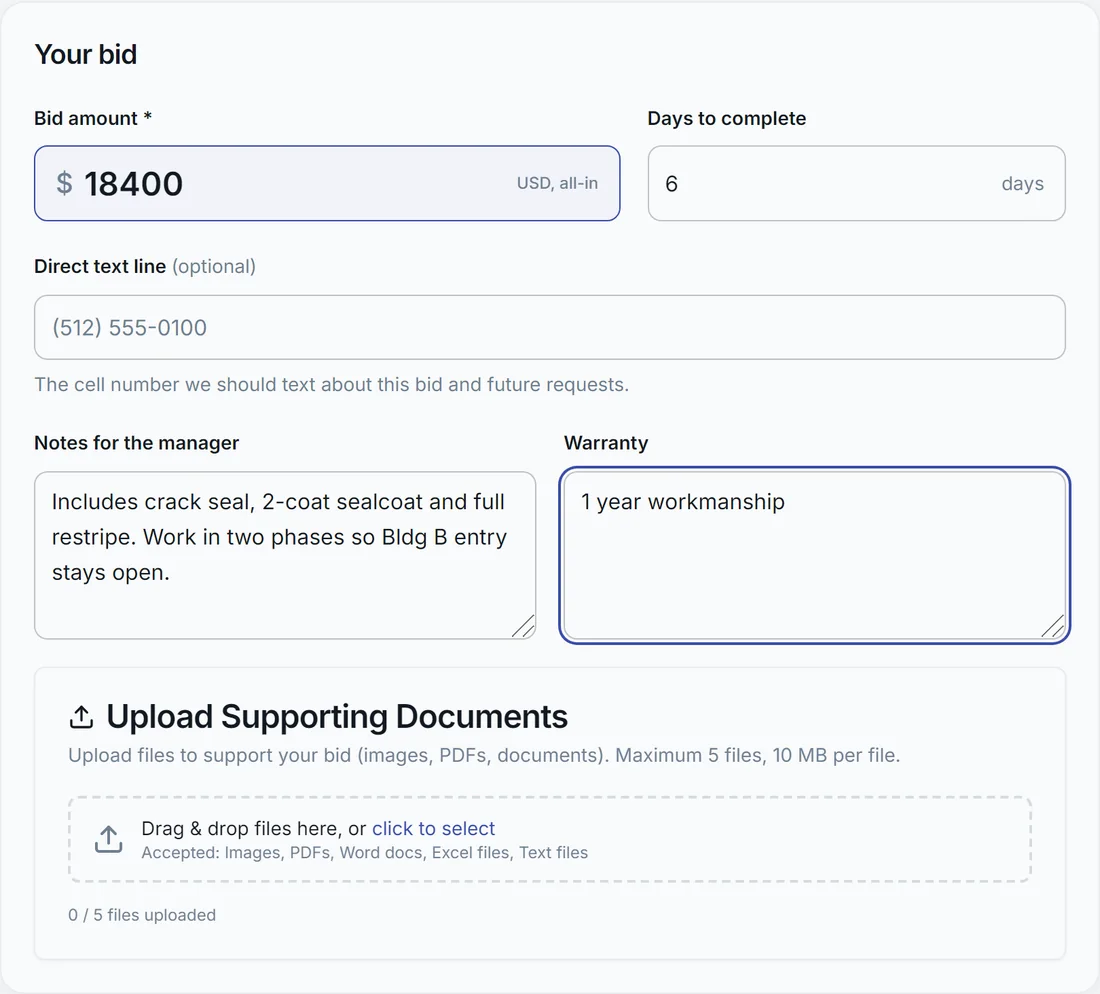
Task: Click the cell number helper text
Action: (332, 384)
